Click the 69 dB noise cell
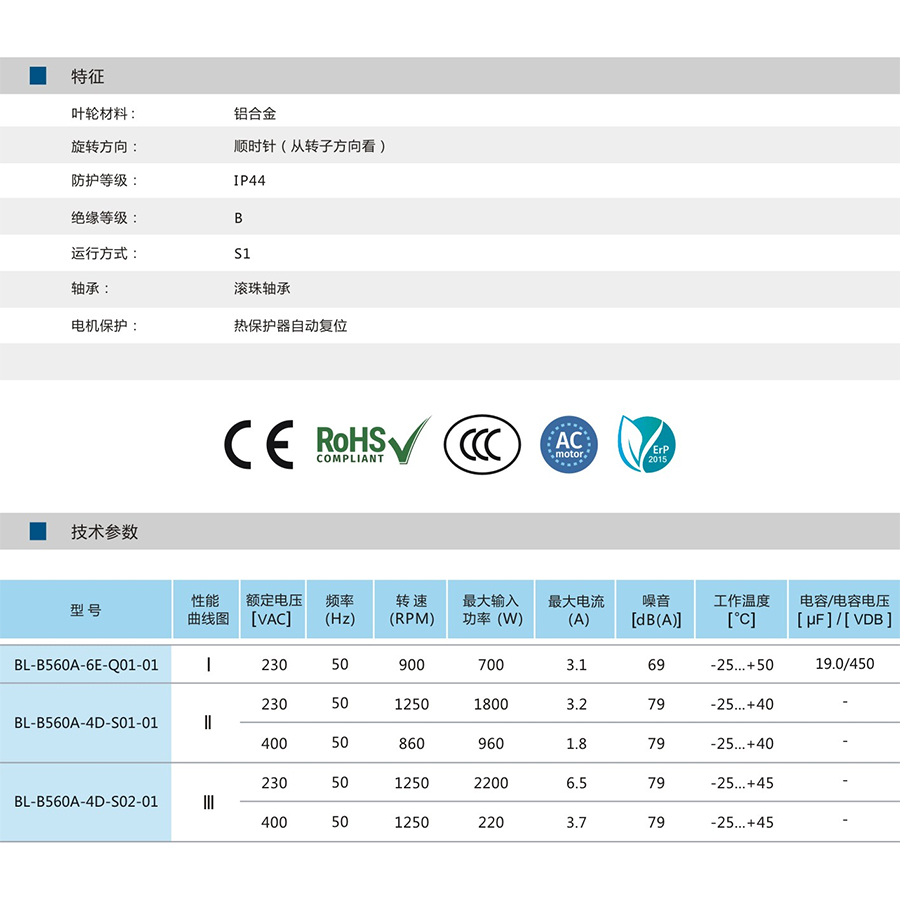This screenshot has width=900, height=924. pyautogui.click(x=656, y=665)
